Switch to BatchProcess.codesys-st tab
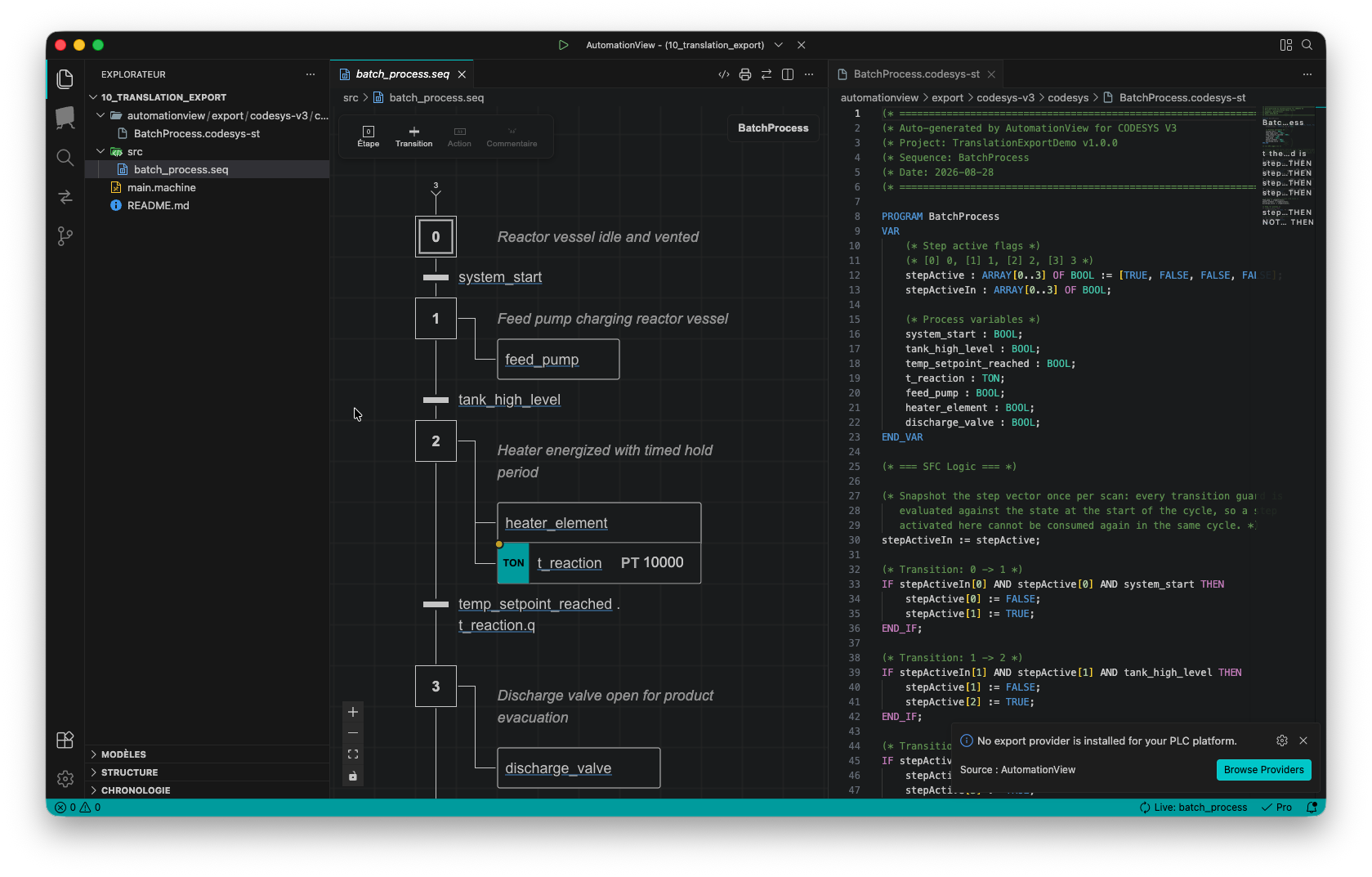The image size is (1372, 877). tap(916, 74)
